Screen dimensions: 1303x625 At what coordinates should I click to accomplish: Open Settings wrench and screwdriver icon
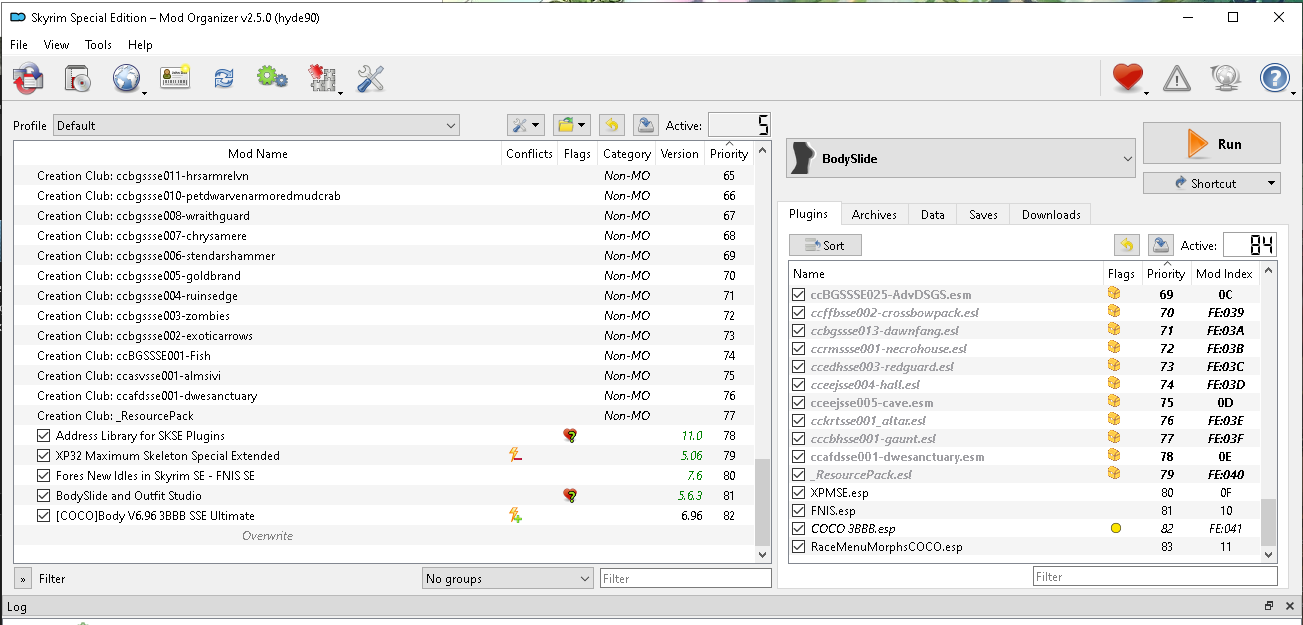tap(370, 79)
